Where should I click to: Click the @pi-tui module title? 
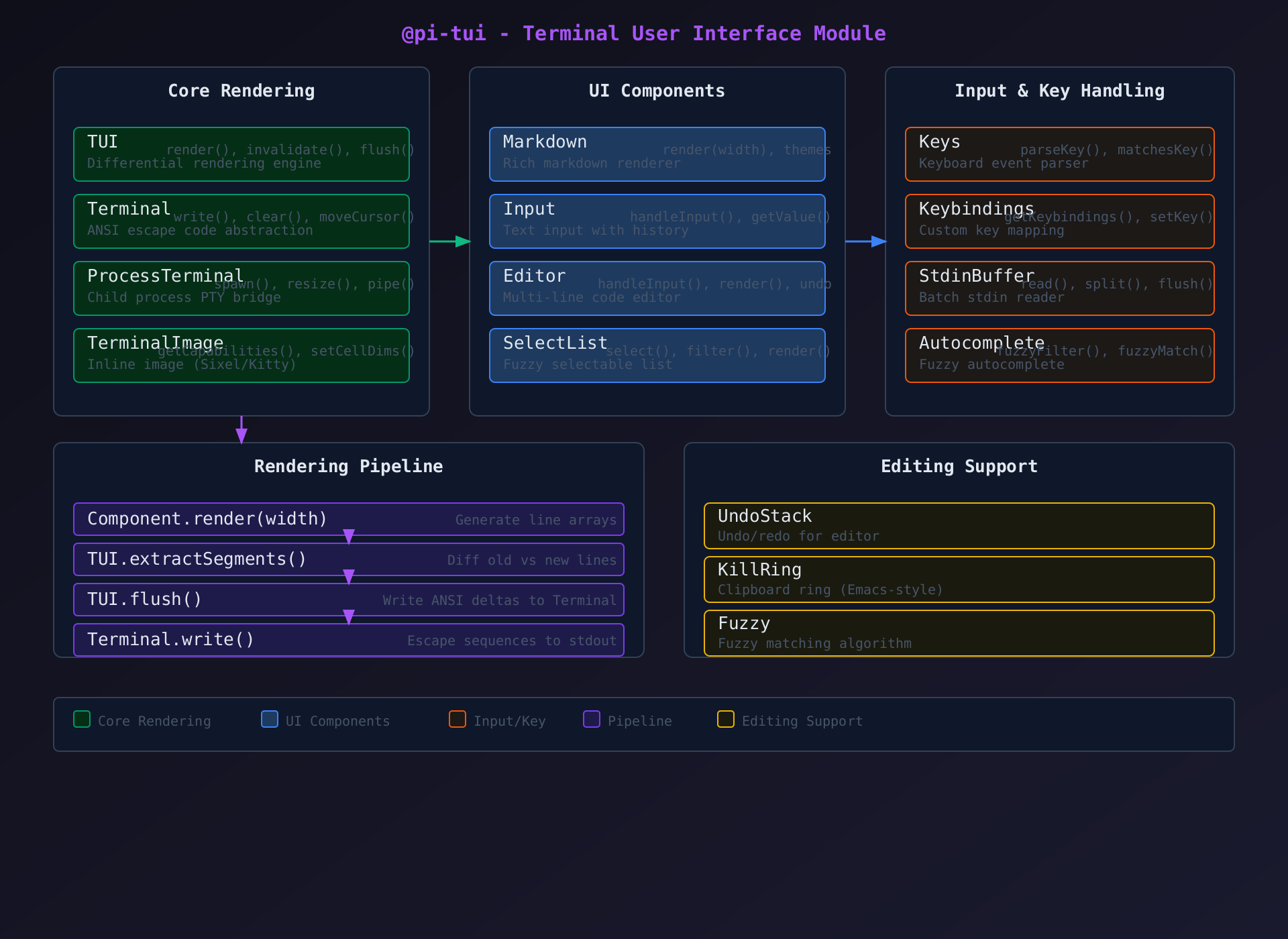point(644,34)
